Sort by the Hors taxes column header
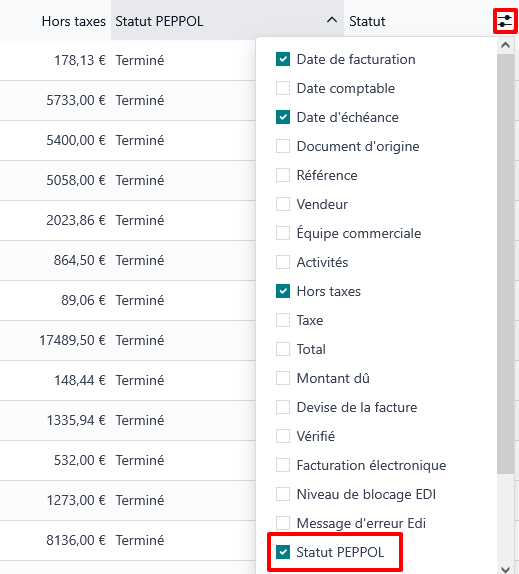519x574 pixels. (74, 21)
